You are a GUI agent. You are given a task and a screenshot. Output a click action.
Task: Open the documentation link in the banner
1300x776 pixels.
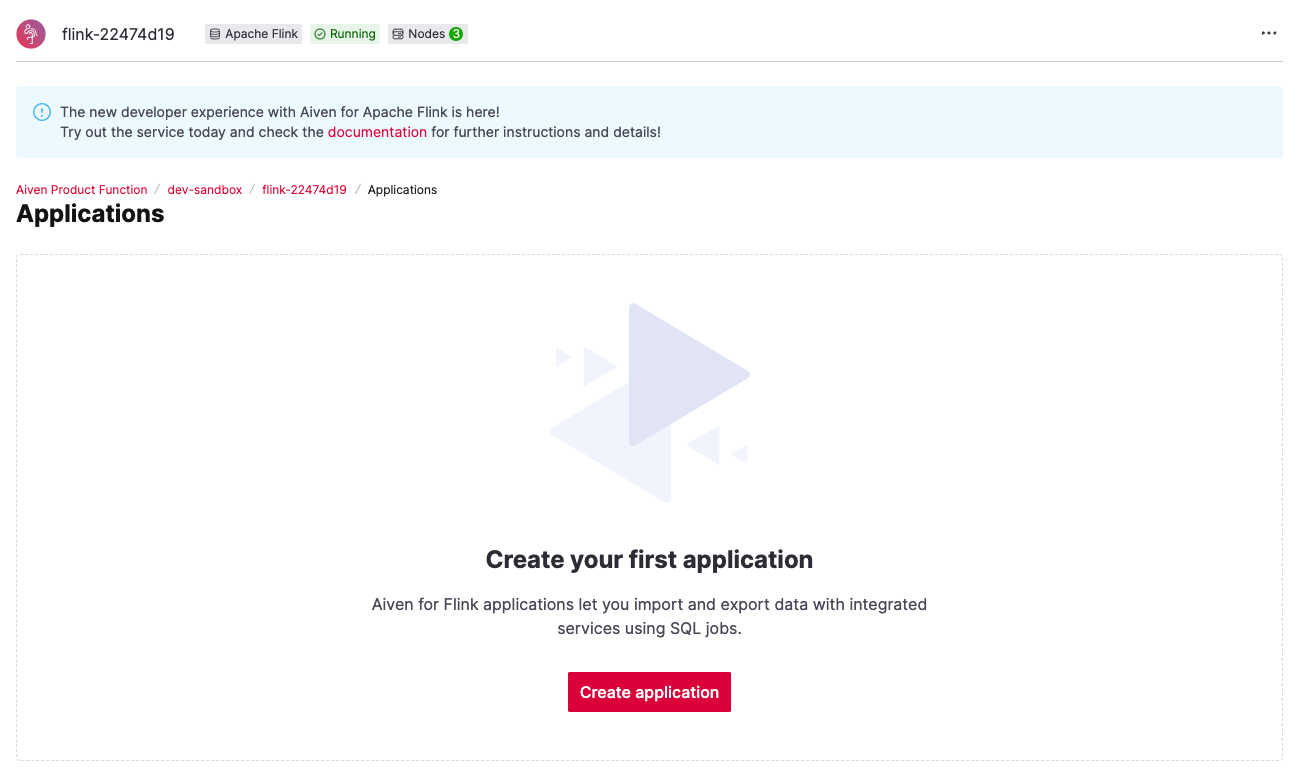(x=377, y=131)
